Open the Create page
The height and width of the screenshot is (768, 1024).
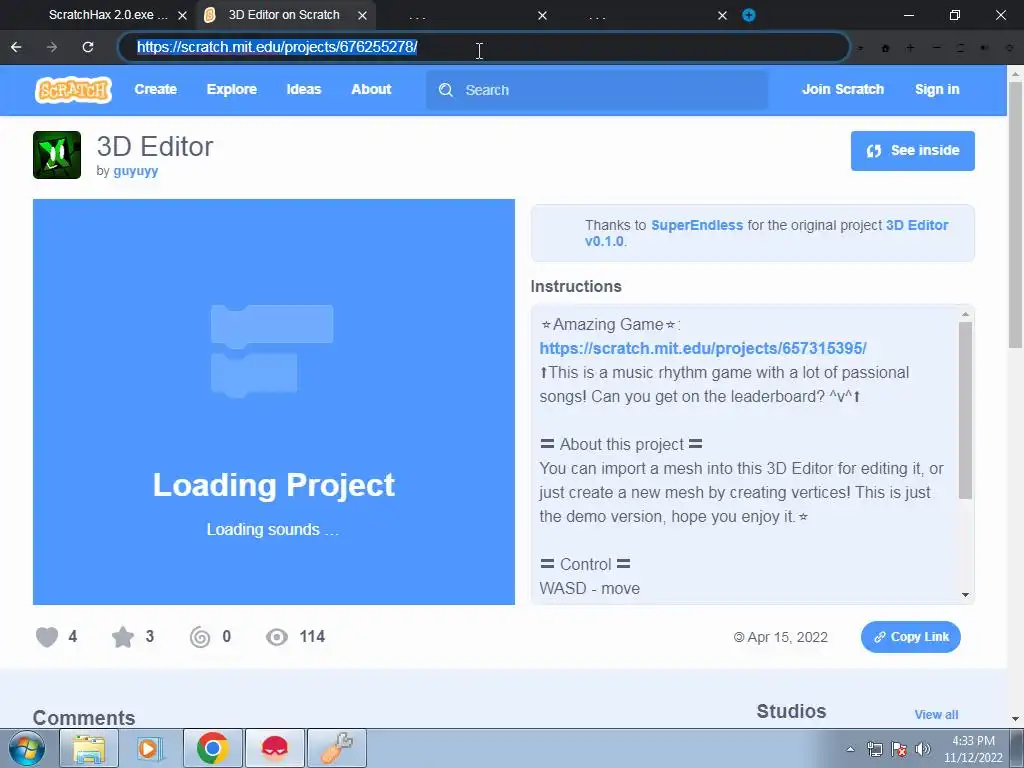[155, 89]
